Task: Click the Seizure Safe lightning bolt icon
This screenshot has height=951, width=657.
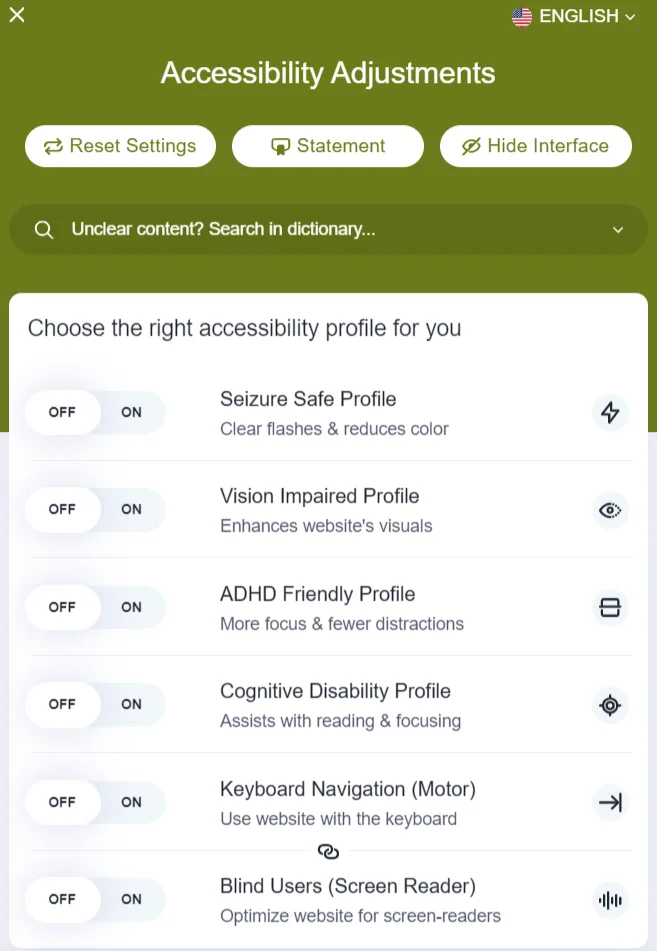Action: pos(610,412)
